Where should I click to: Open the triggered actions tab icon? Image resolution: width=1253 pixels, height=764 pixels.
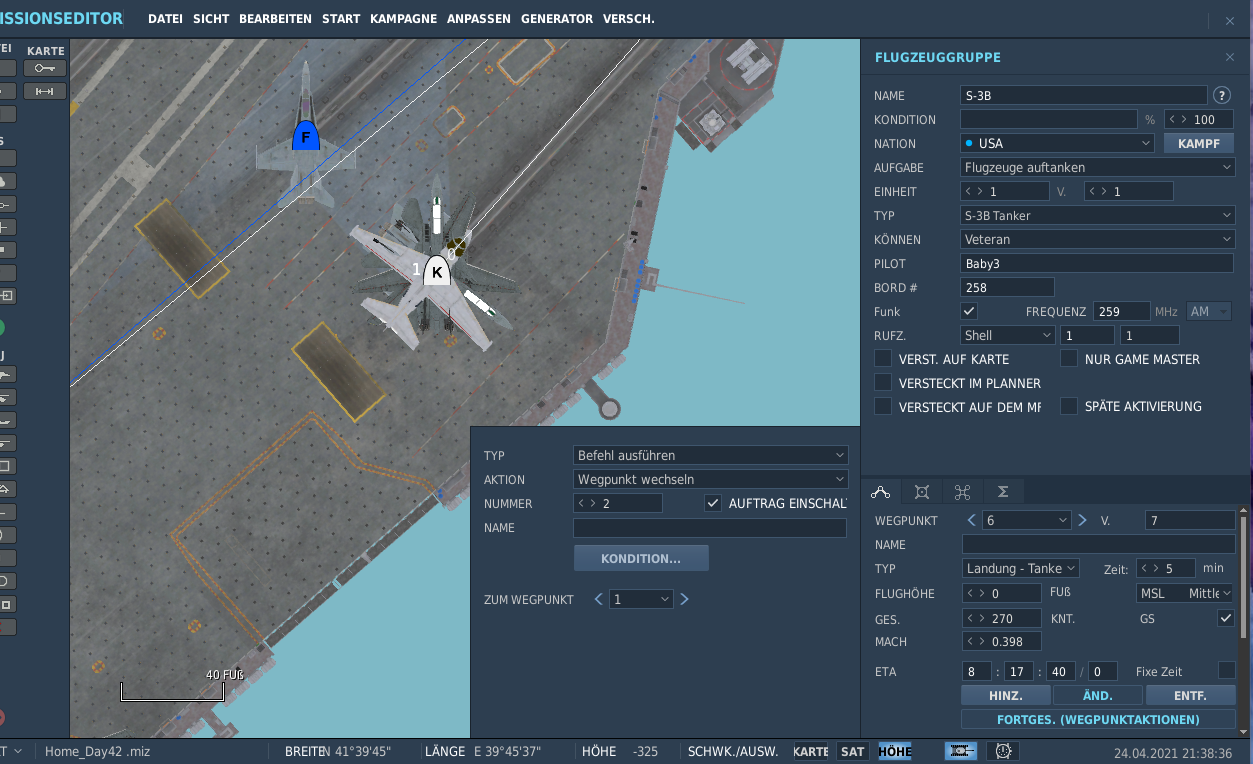pos(962,491)
